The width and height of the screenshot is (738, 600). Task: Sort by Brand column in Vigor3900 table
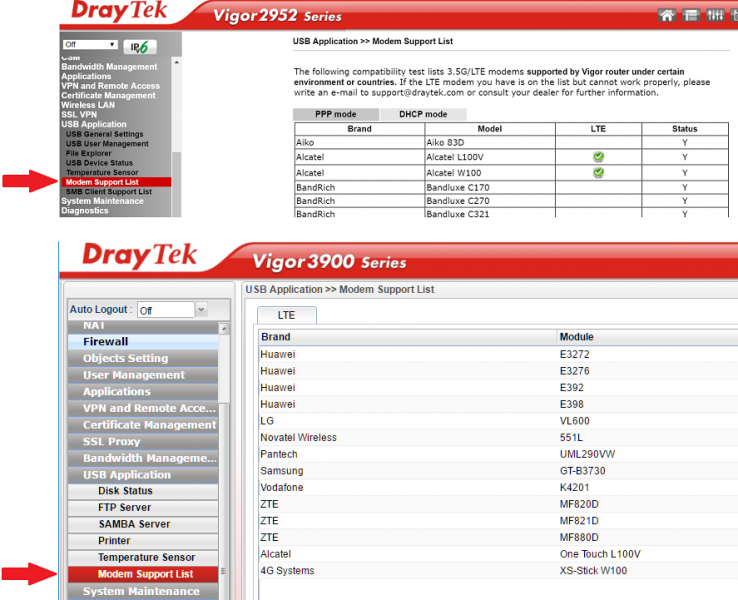tap(408, 337)
